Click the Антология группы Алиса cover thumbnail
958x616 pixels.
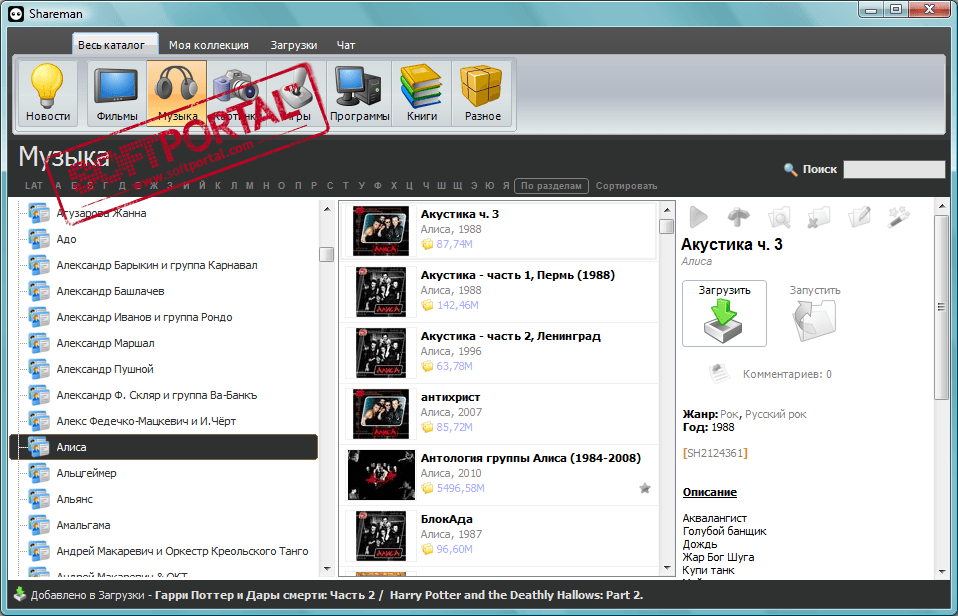[381, 475]
